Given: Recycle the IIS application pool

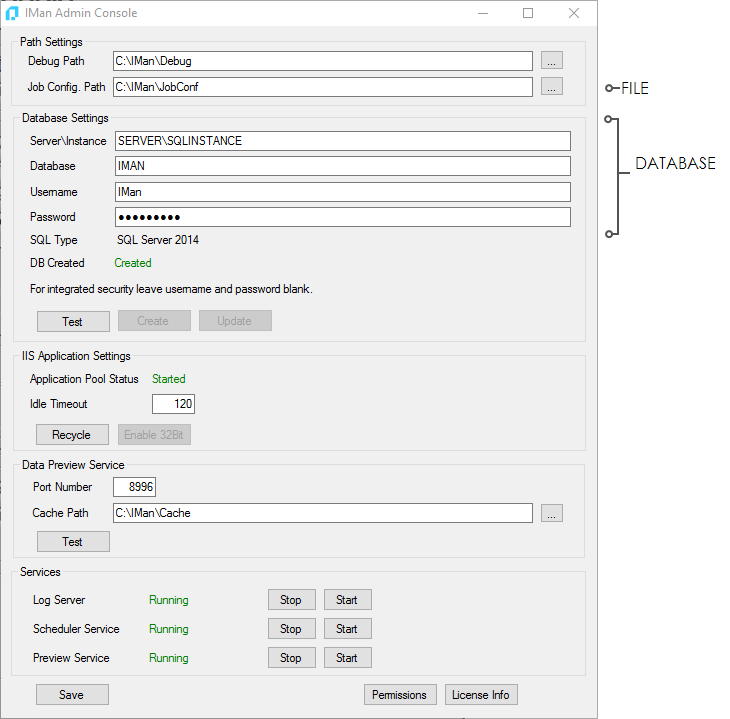Looking at the screenshot, I should coord(73,435).
